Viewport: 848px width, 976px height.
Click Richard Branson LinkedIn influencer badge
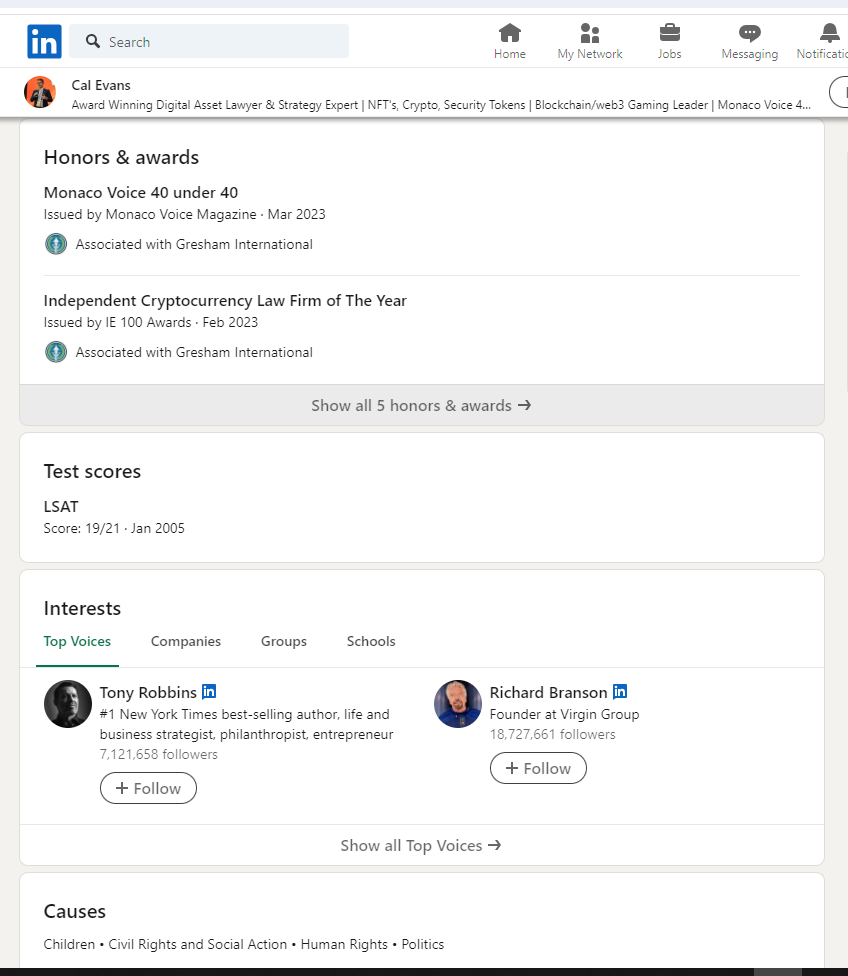click(x=620, y=691)
